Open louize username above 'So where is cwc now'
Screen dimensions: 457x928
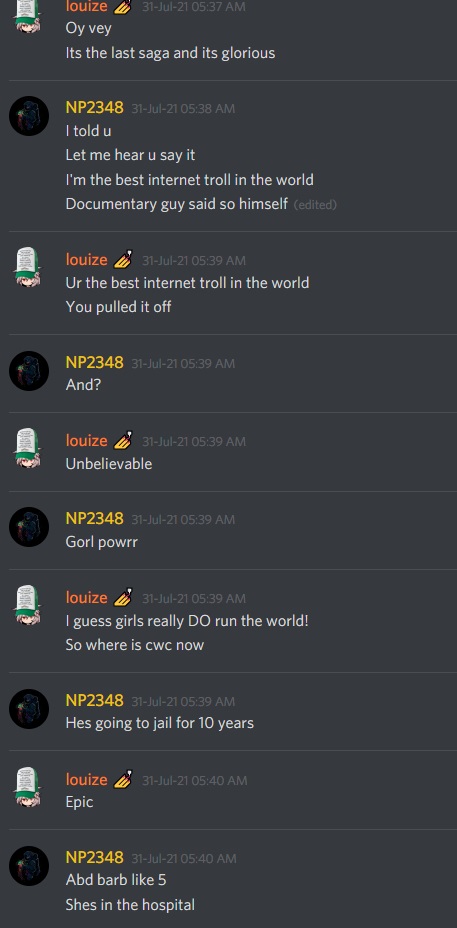[x=86, y=598]
